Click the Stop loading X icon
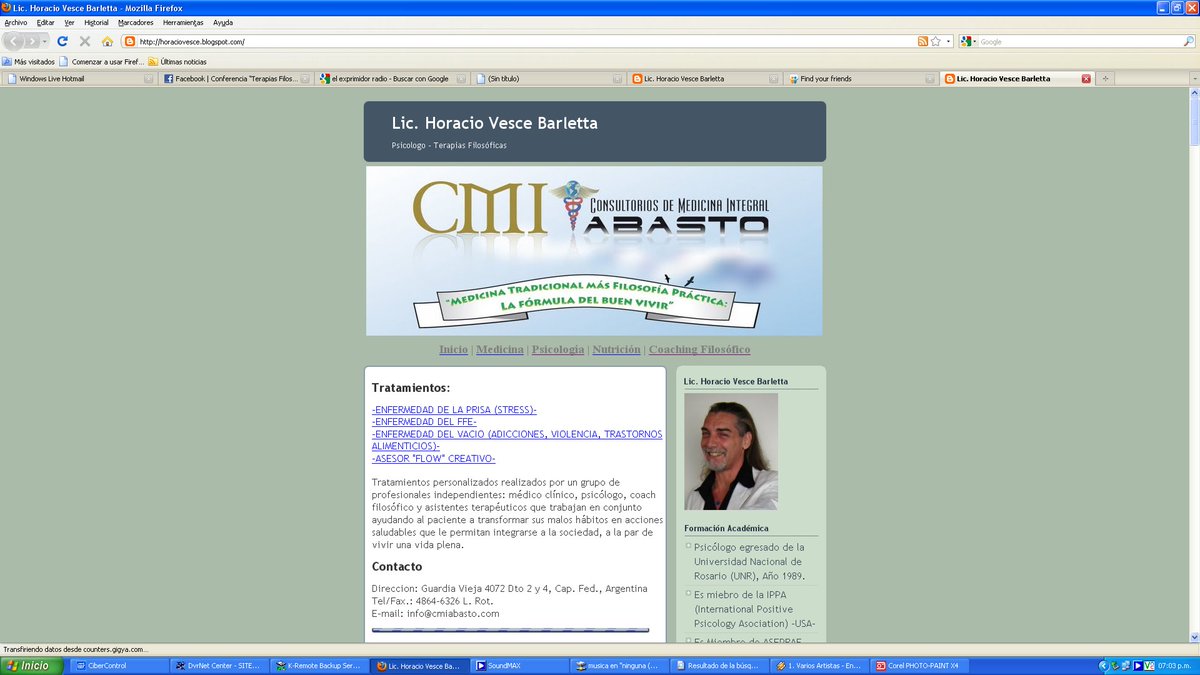Screen dimensions: 1200x675 point(84,41)
